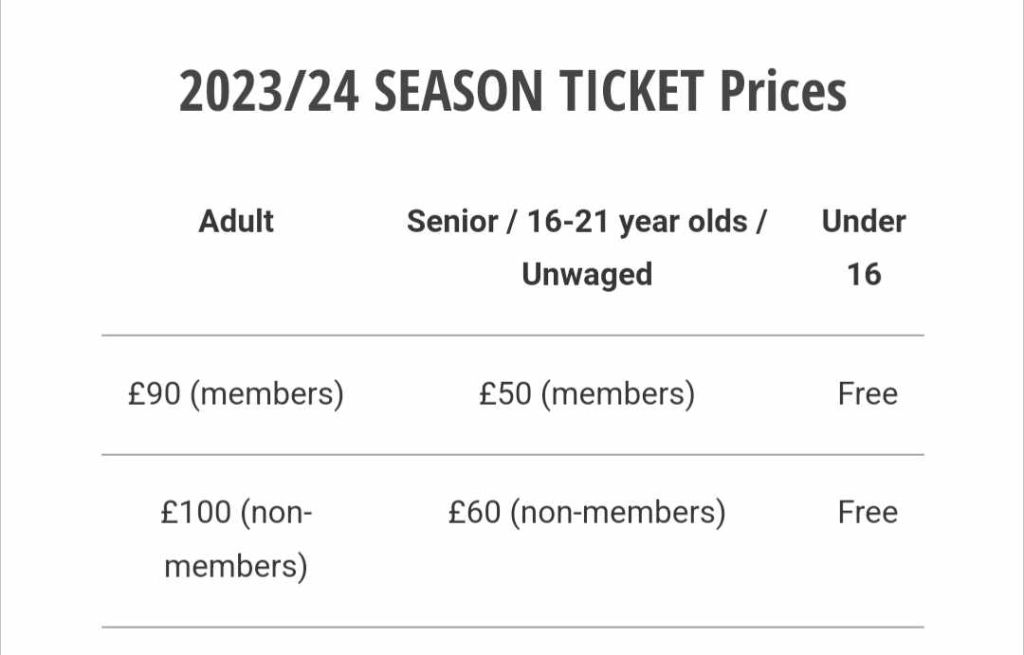
Task: Select the Adult column header
Action: point(236,221)
